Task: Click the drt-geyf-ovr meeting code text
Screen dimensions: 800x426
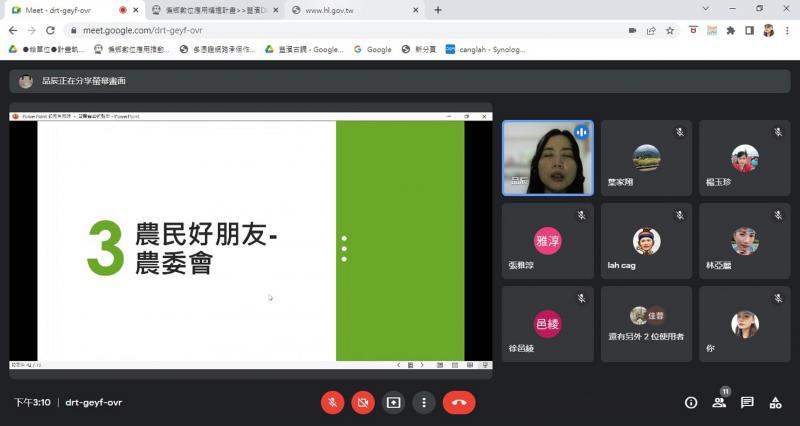Action: pyautogui.click(x=94, y=403)
